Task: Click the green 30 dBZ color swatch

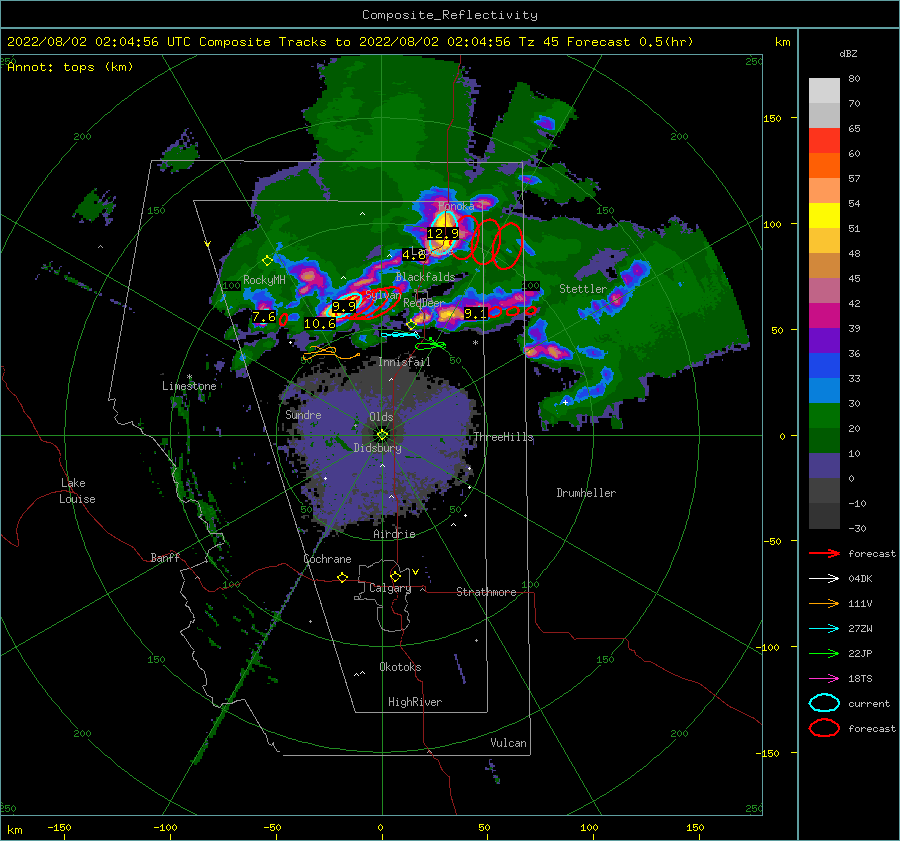Action: click(x=824, y=415)
